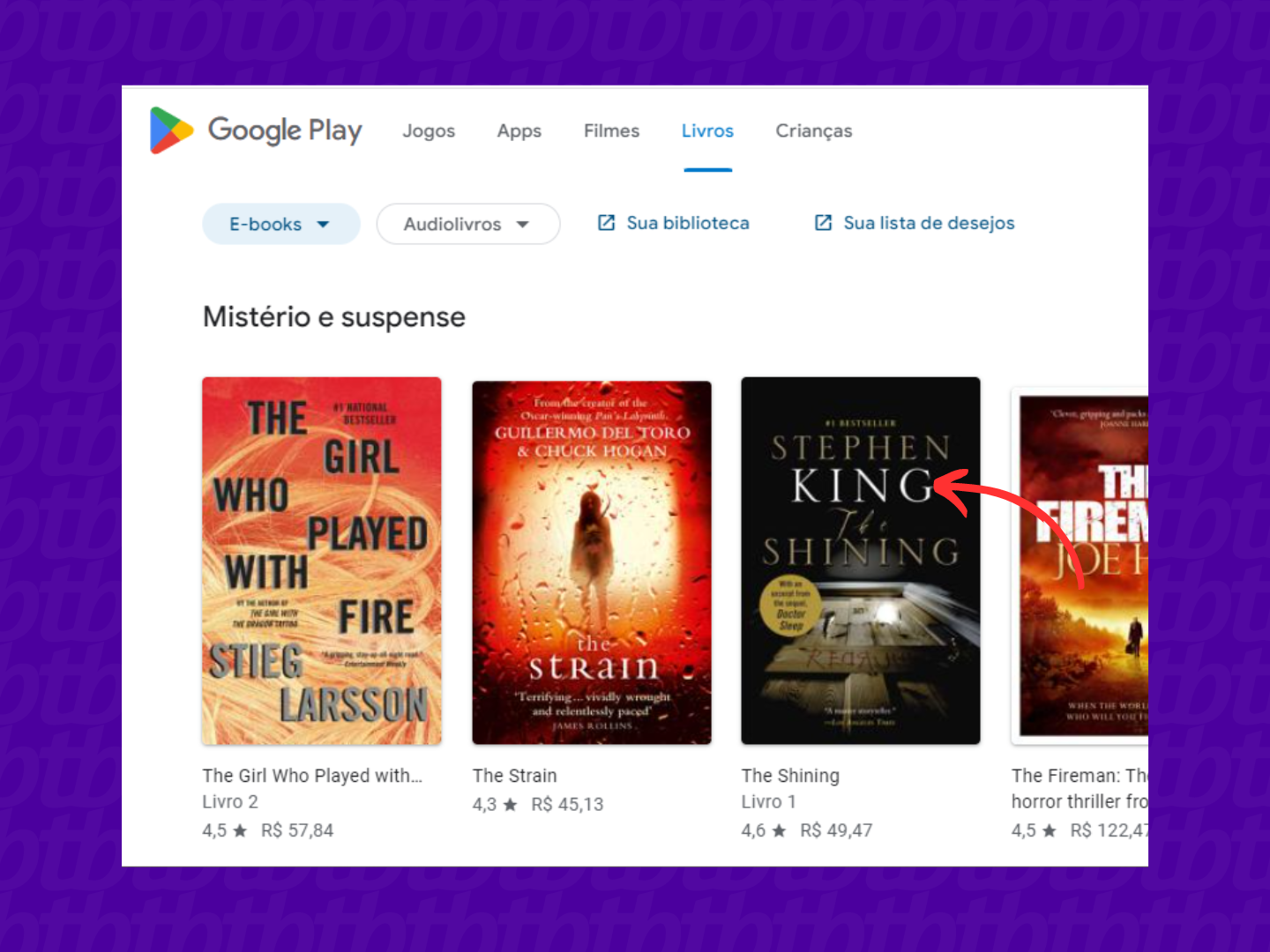Image resolution: width=1270 pixels, height=952 pixels.
Task: Click the star beside The Fireman rating
Action: (x=1049, y=830)
